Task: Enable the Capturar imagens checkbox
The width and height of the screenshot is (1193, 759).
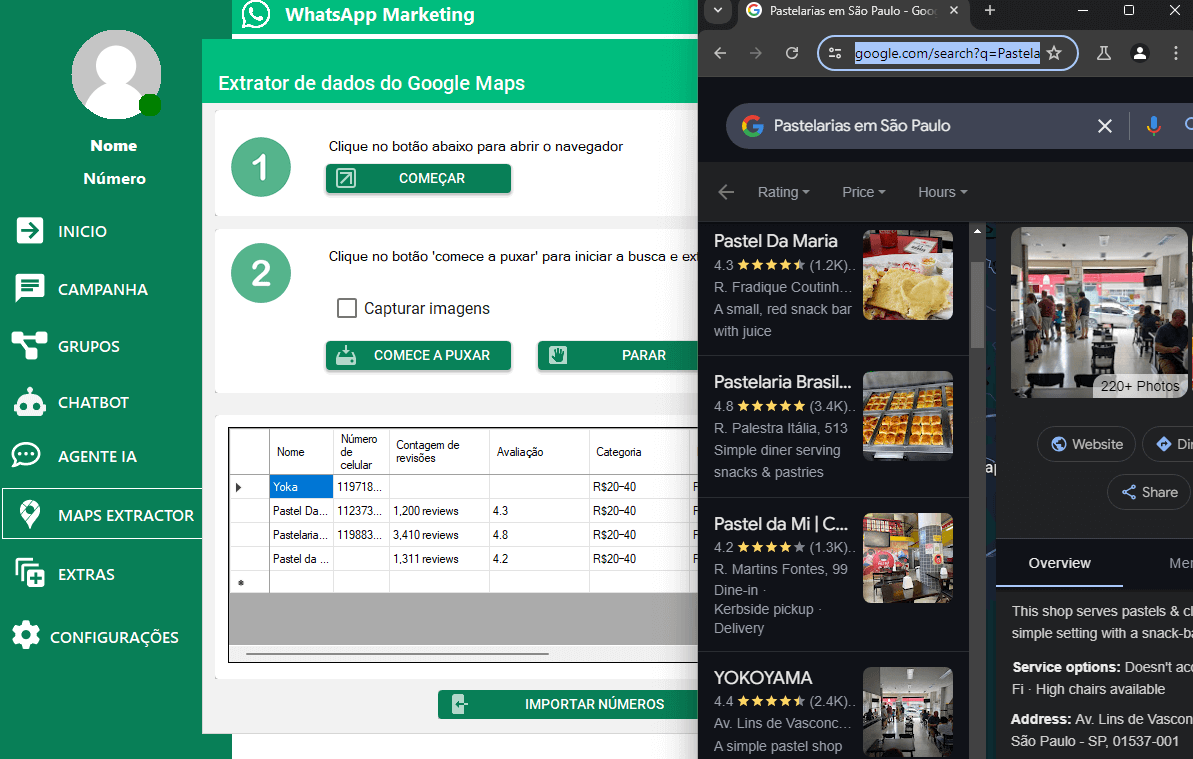Action: click(x=347, y=308)
